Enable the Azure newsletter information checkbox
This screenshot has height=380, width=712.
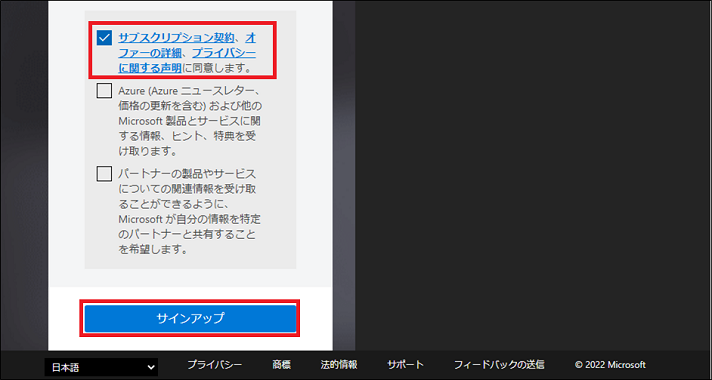(x=104, y=91)
